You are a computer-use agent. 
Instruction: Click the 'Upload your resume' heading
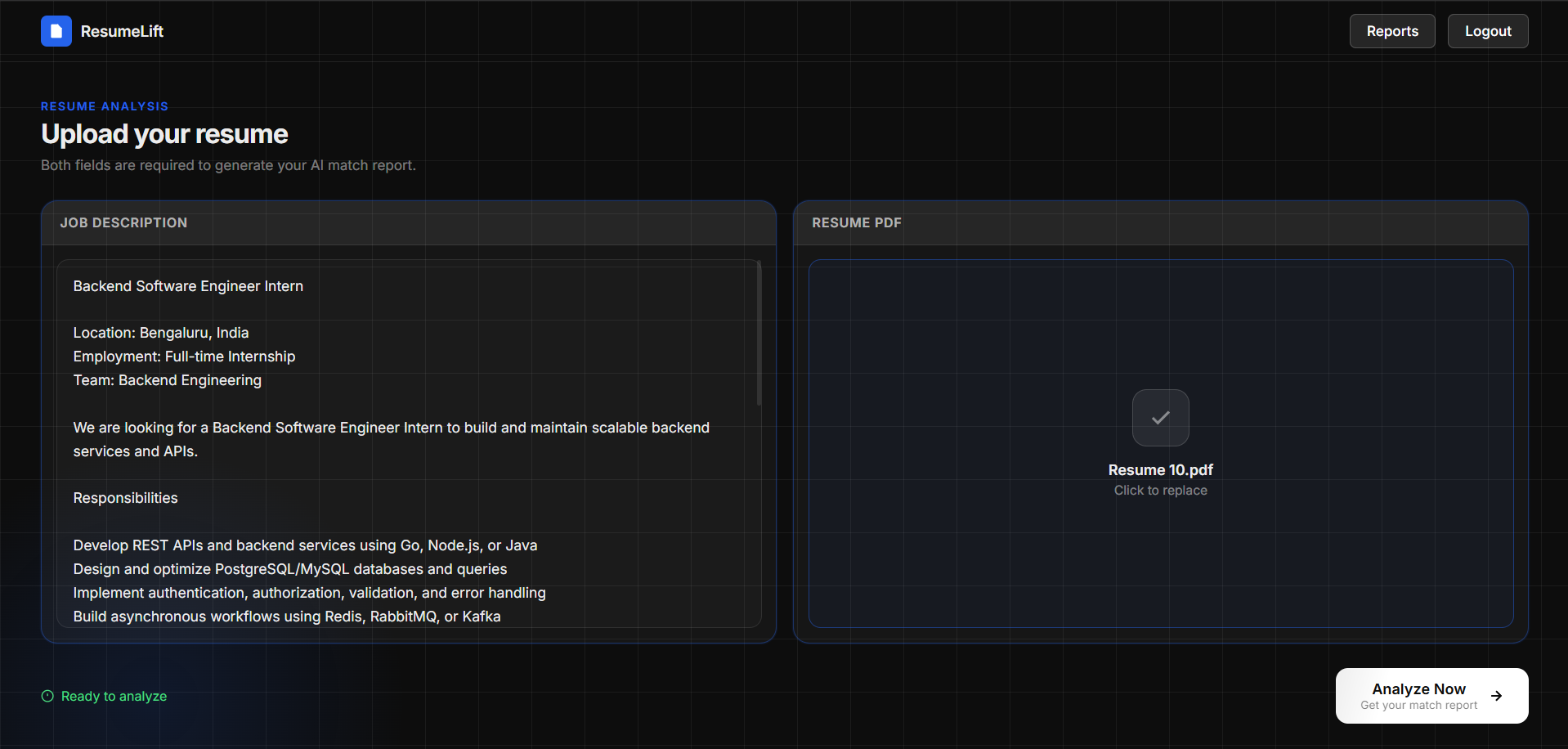click(164, 134)
